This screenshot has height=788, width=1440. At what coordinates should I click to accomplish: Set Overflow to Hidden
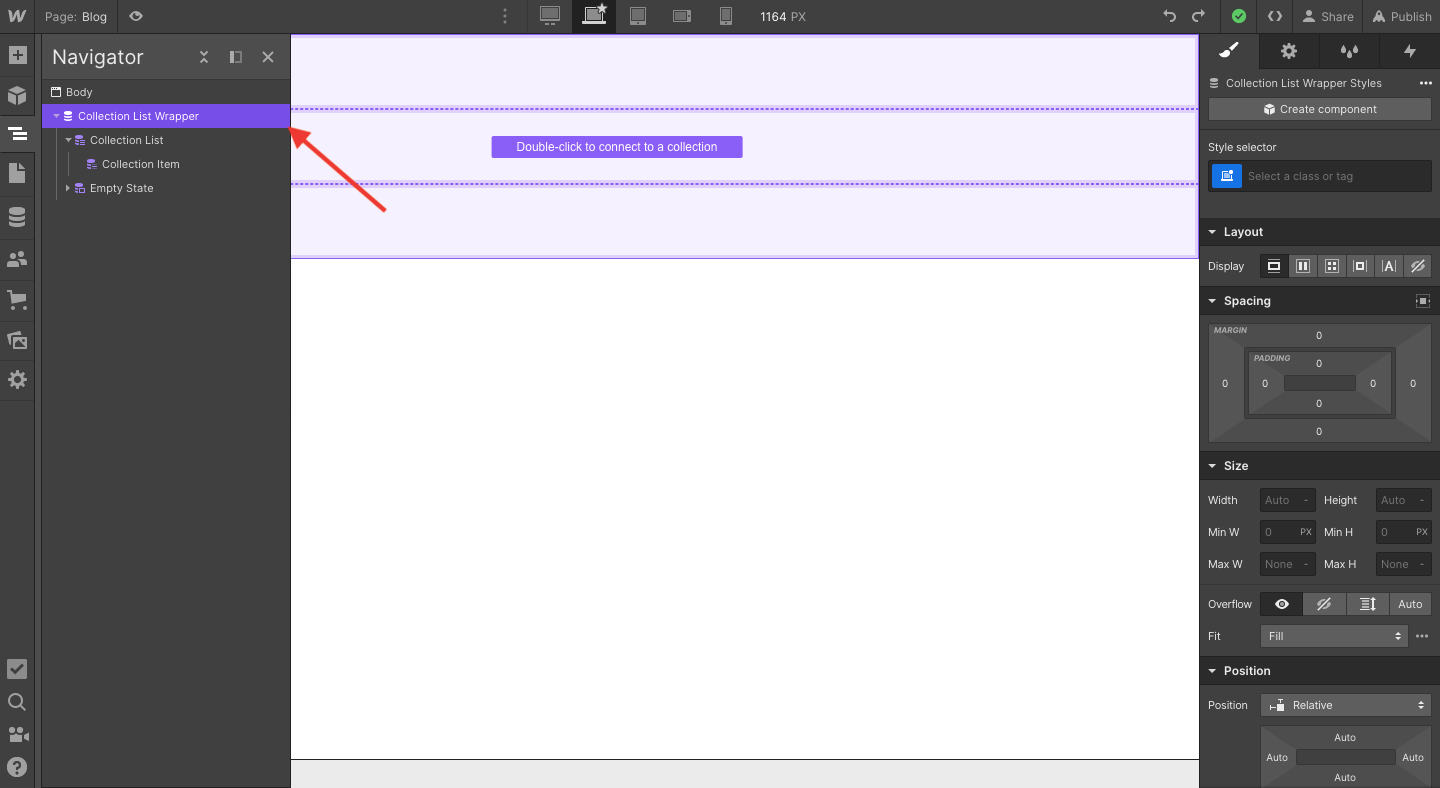[1324, 604]
